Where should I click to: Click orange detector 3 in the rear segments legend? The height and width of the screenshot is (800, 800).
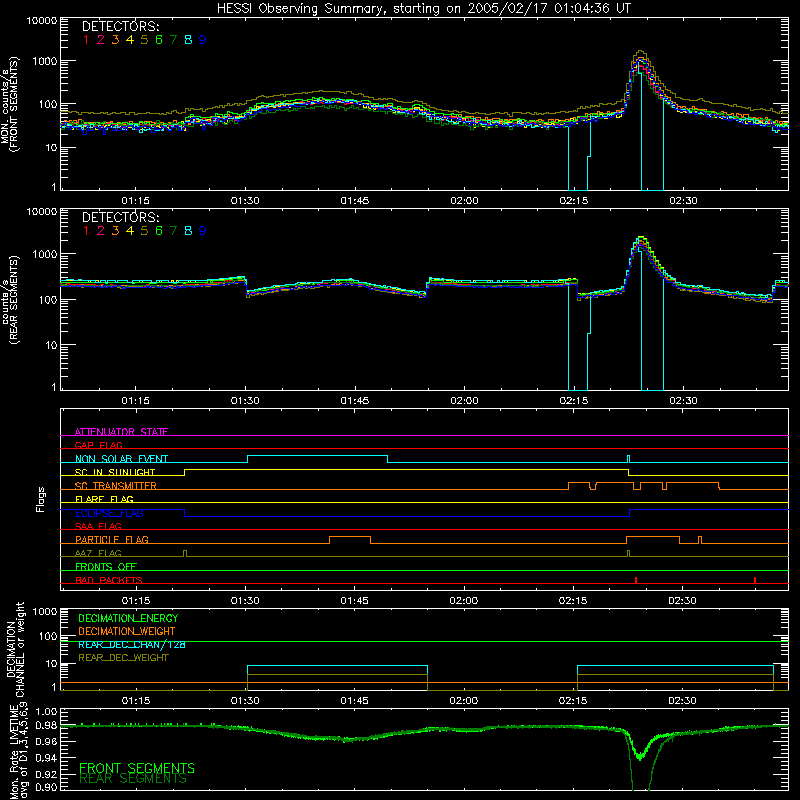tap(115, 231)
